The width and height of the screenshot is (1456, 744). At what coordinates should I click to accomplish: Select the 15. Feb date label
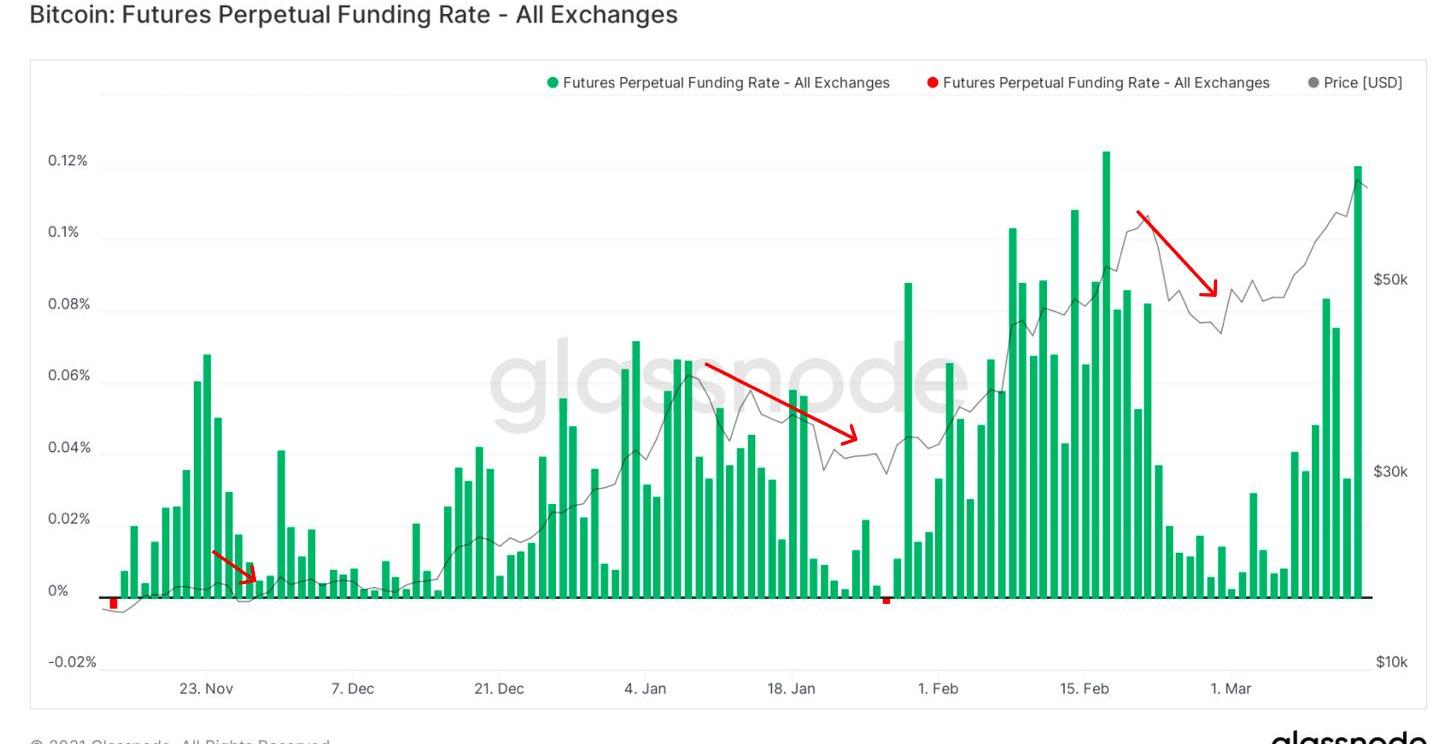pyautogui.click(x=1084, y=689)
